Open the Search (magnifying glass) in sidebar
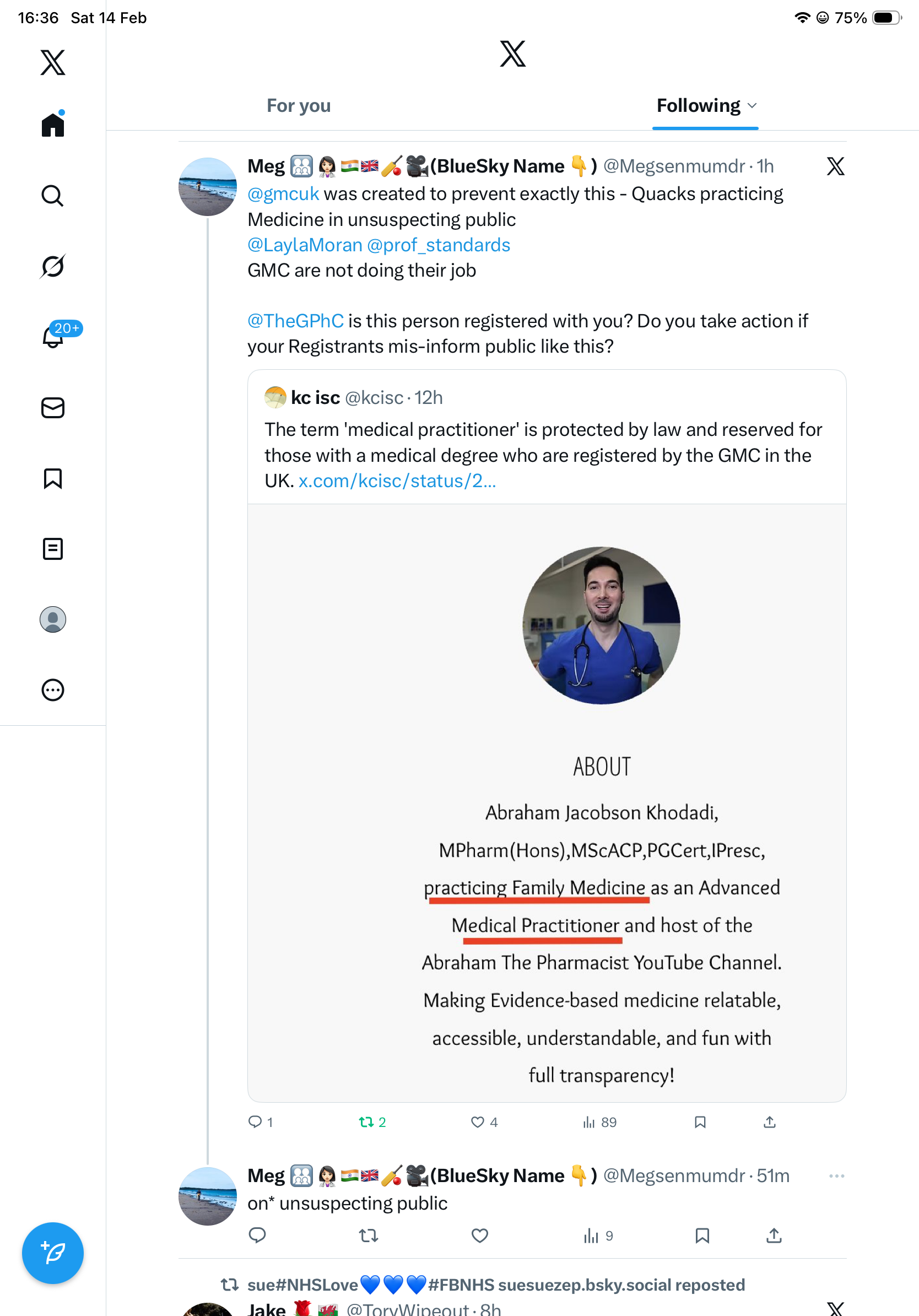The image size is (919, 1316). pyautogui.click(x=53, y=196)
